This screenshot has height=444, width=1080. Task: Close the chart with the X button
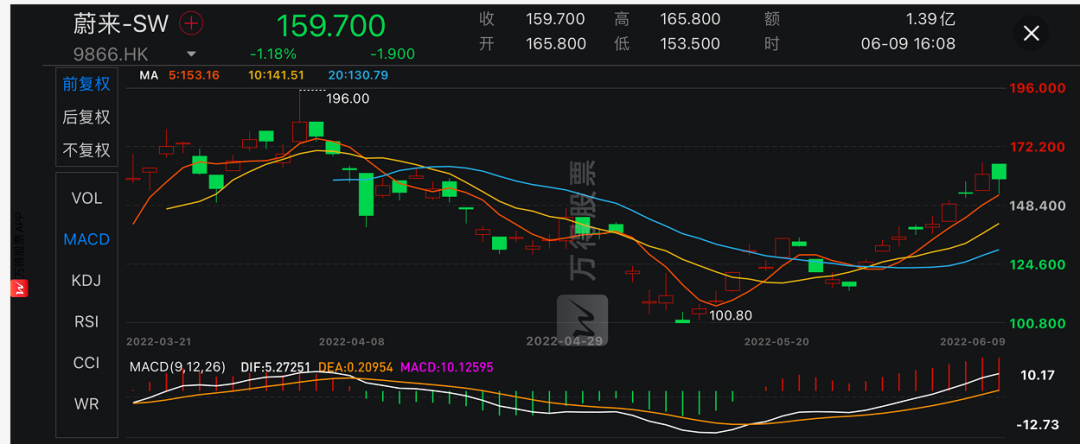point(1031,32)
